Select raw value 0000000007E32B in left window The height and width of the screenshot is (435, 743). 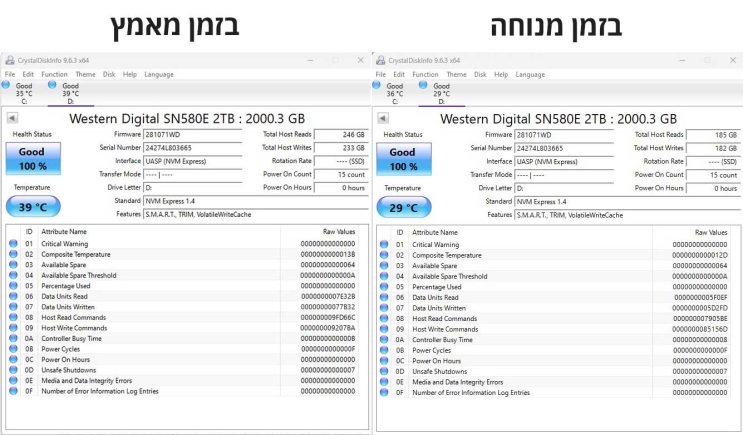click(x=328, y=296)
